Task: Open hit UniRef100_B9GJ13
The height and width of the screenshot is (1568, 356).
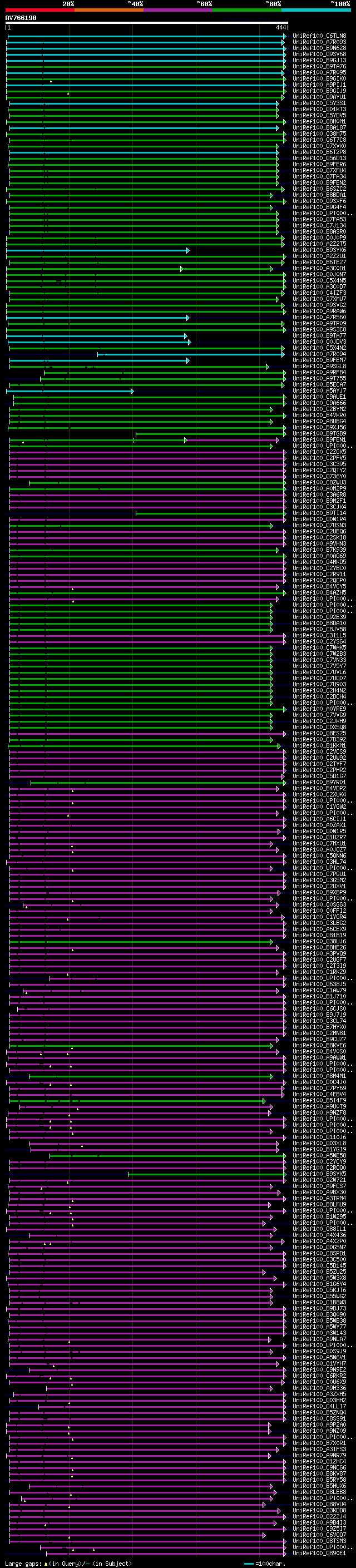Action: [x=319, y=60]
